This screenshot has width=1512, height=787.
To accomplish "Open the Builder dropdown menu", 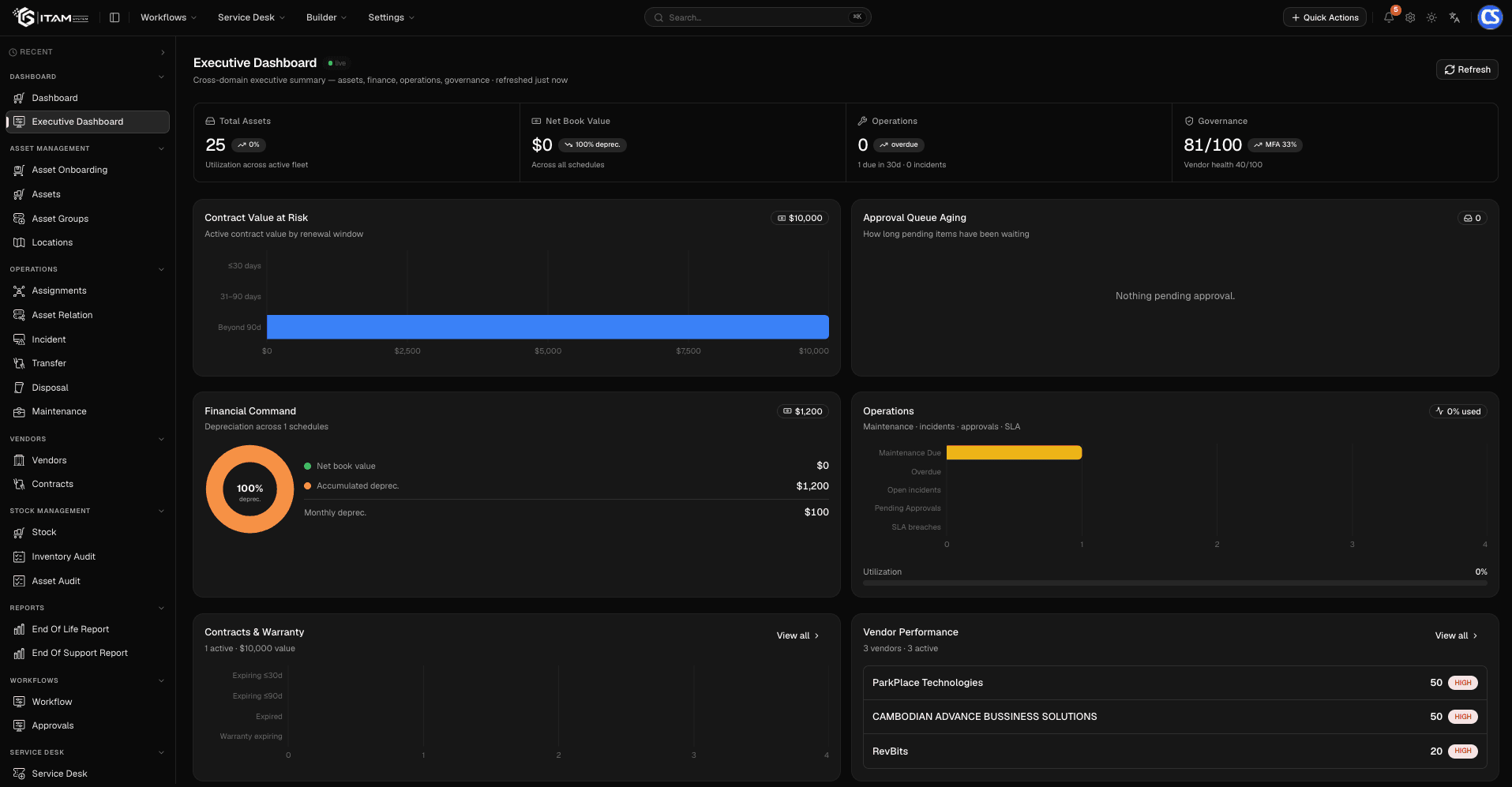I will 326,17.
